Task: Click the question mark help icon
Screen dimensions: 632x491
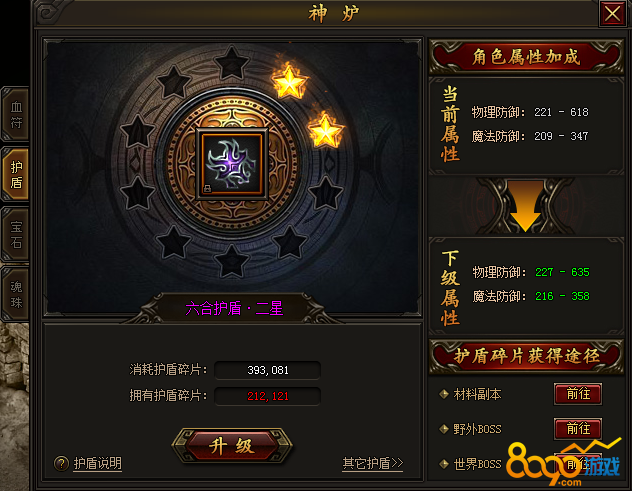Action: click(x=61, y=463)
